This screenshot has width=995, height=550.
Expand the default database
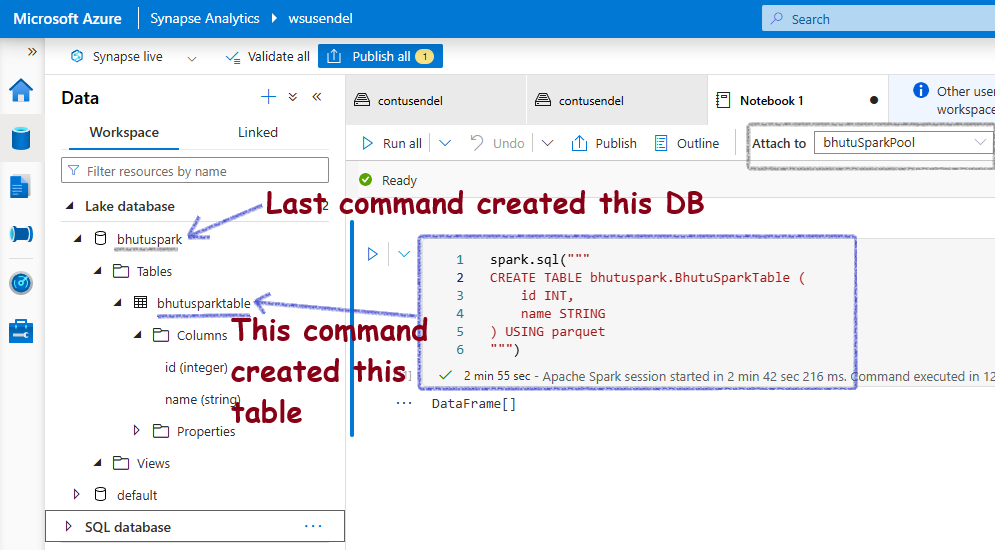[x=77, y=494]
